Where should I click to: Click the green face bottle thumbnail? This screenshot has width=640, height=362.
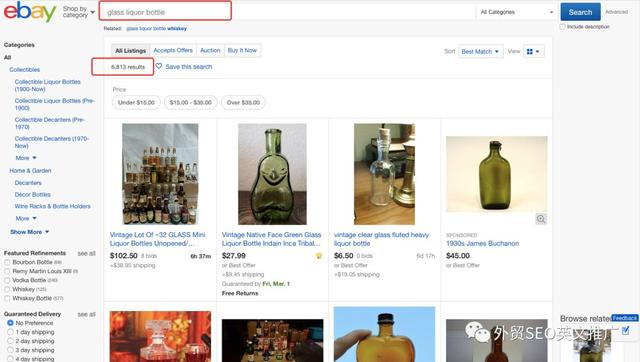point(272,174)
